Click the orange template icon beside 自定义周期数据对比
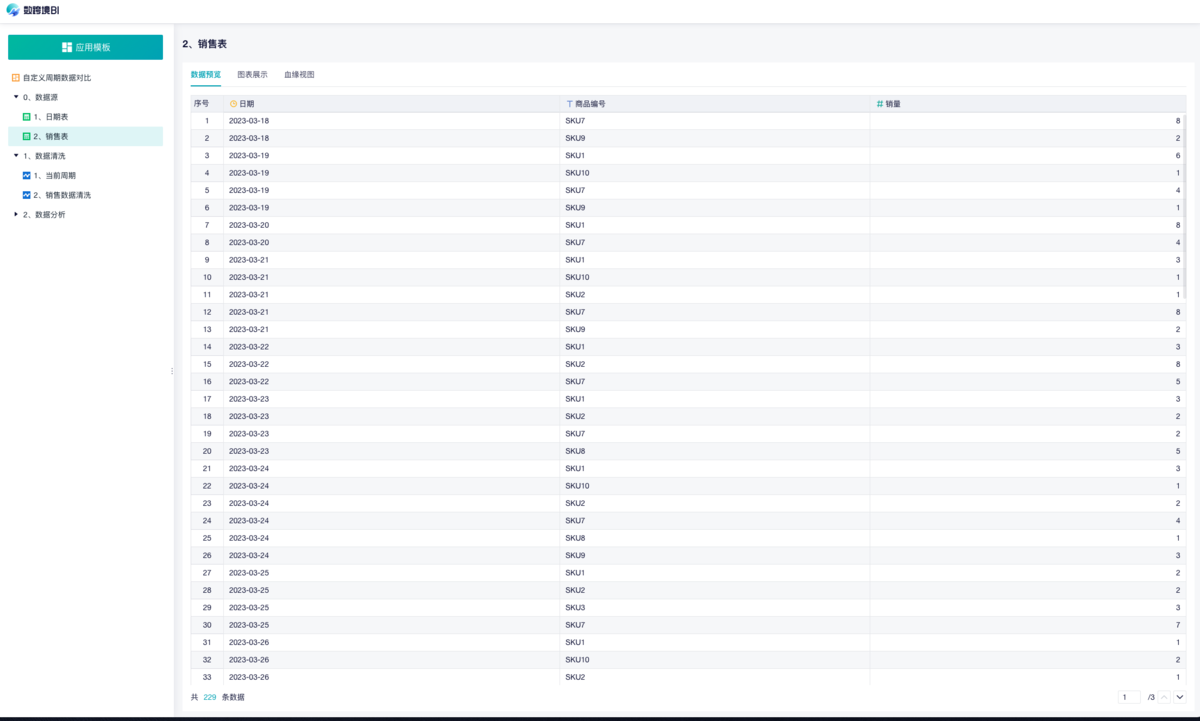Viewport: 1200px width, 721px height. pyautogui.click(x=15, y=77)
